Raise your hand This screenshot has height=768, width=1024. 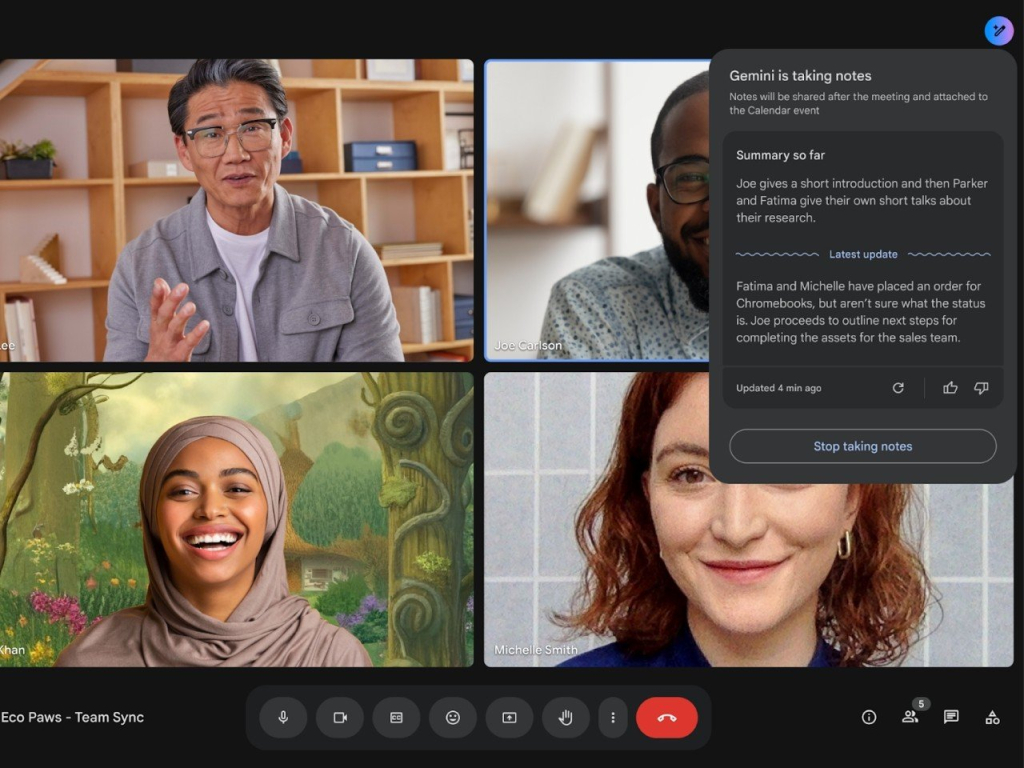click(x=565, y=717)
